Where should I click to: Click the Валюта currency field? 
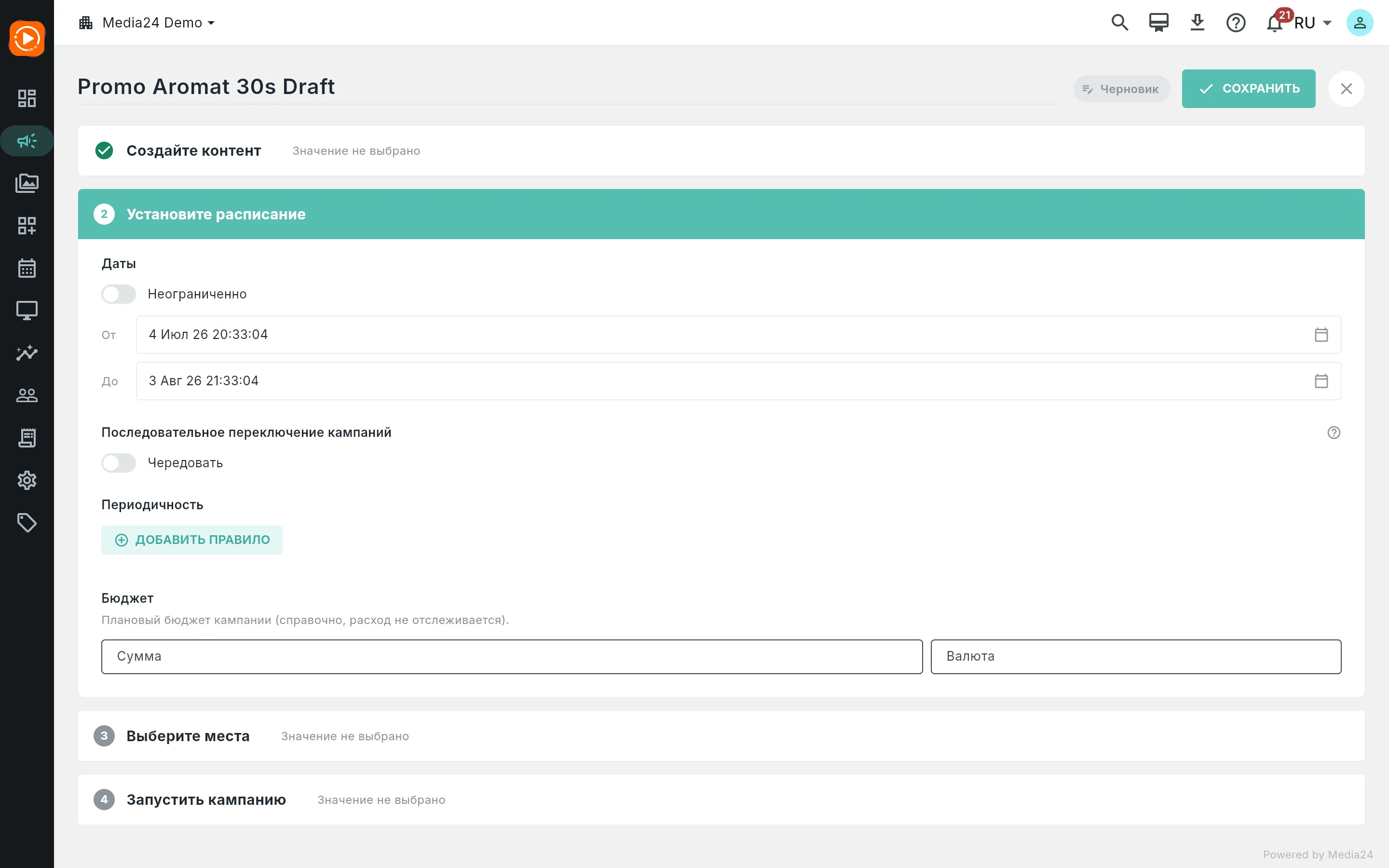[1136, 656]
